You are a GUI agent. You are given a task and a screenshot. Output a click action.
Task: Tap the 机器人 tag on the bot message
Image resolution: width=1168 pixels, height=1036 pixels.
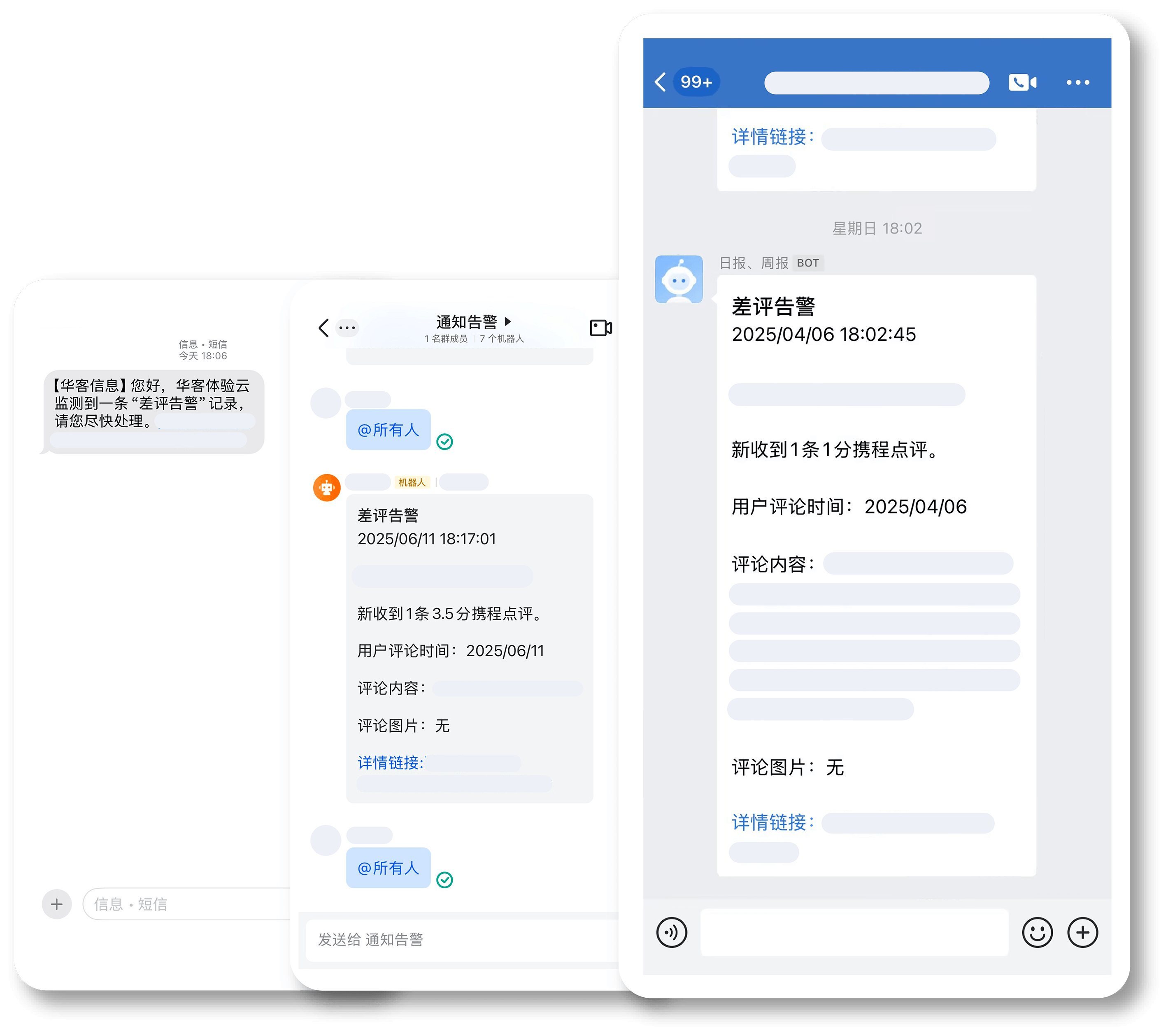(x=412, y=482)
